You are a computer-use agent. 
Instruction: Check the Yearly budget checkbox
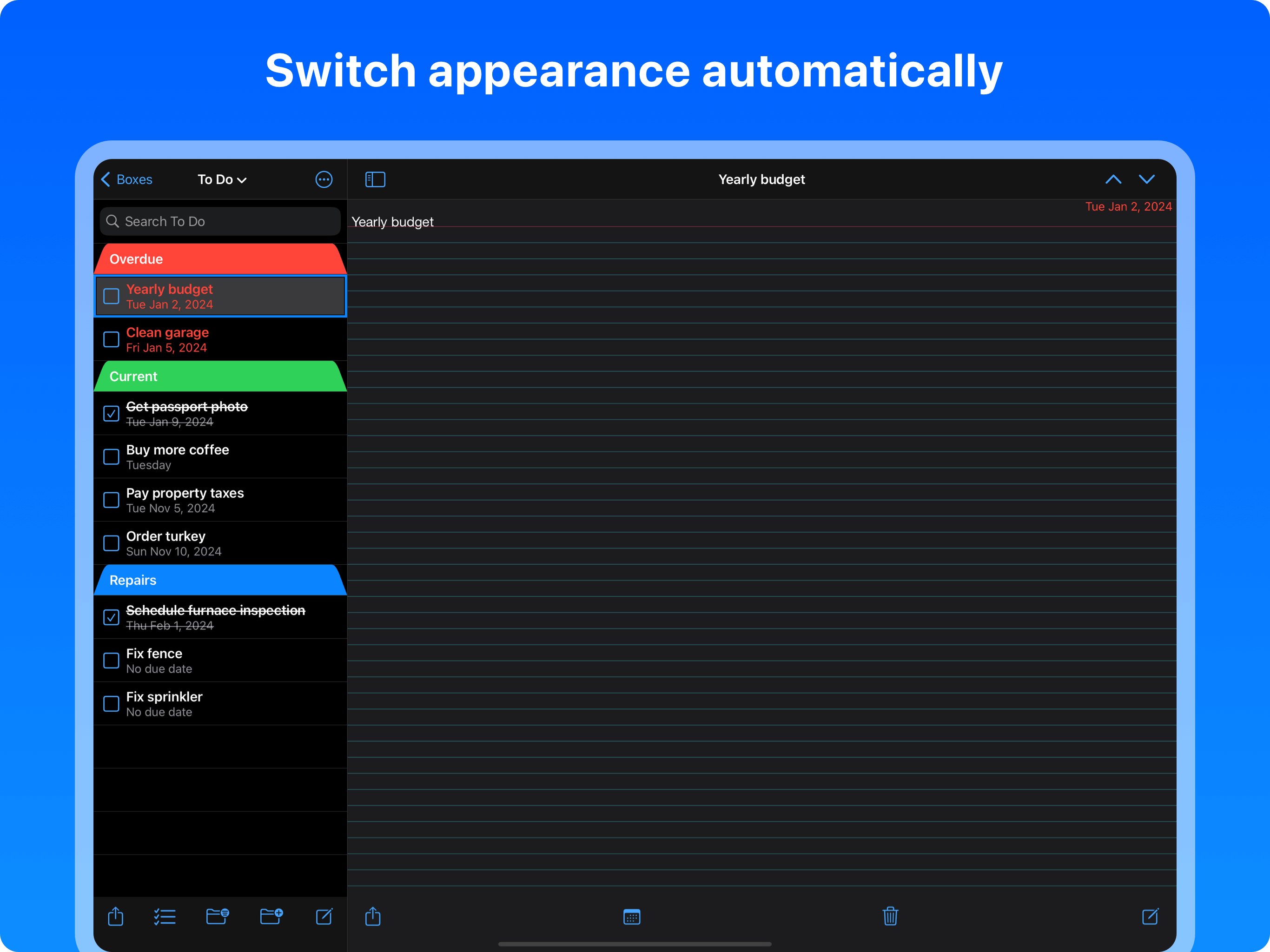click(x=111, y=296)
